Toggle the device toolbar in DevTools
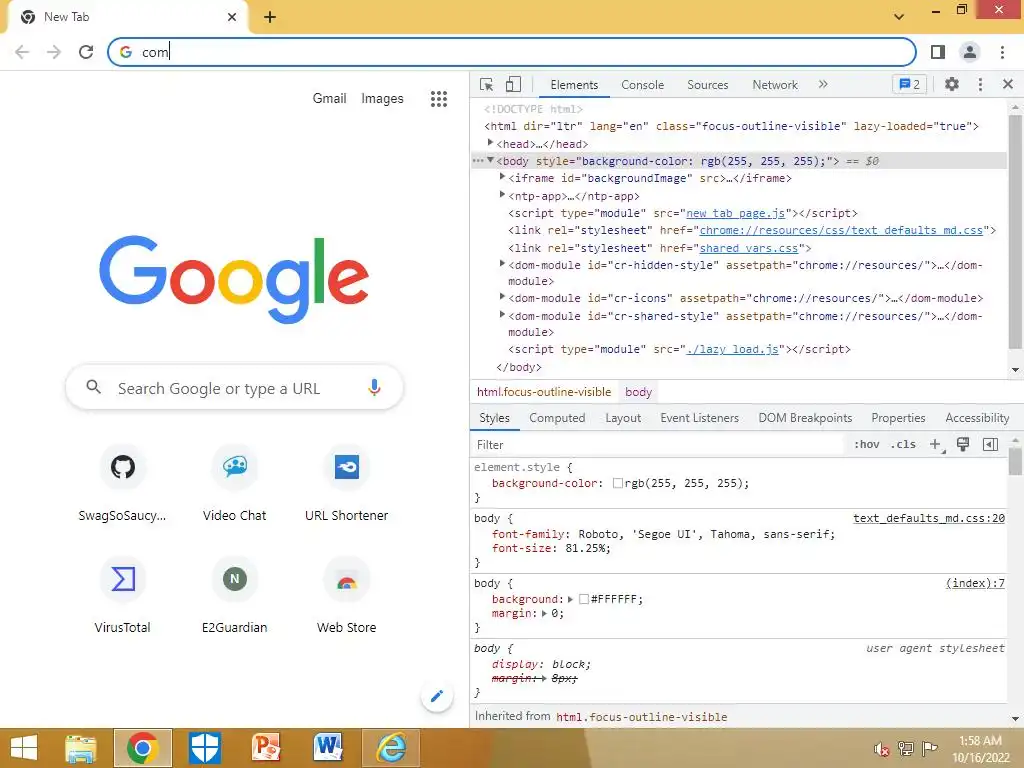This screenshot has width=1024, height=768. tap(513, 84)
